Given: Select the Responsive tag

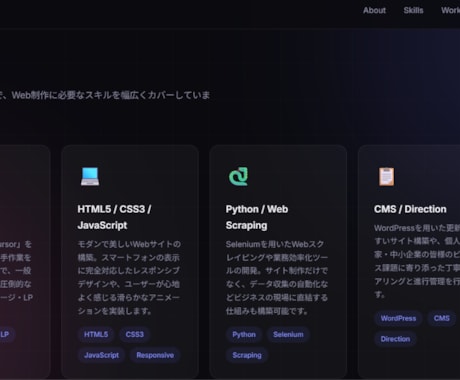Looking at the screenshot, I should point(155,355).
